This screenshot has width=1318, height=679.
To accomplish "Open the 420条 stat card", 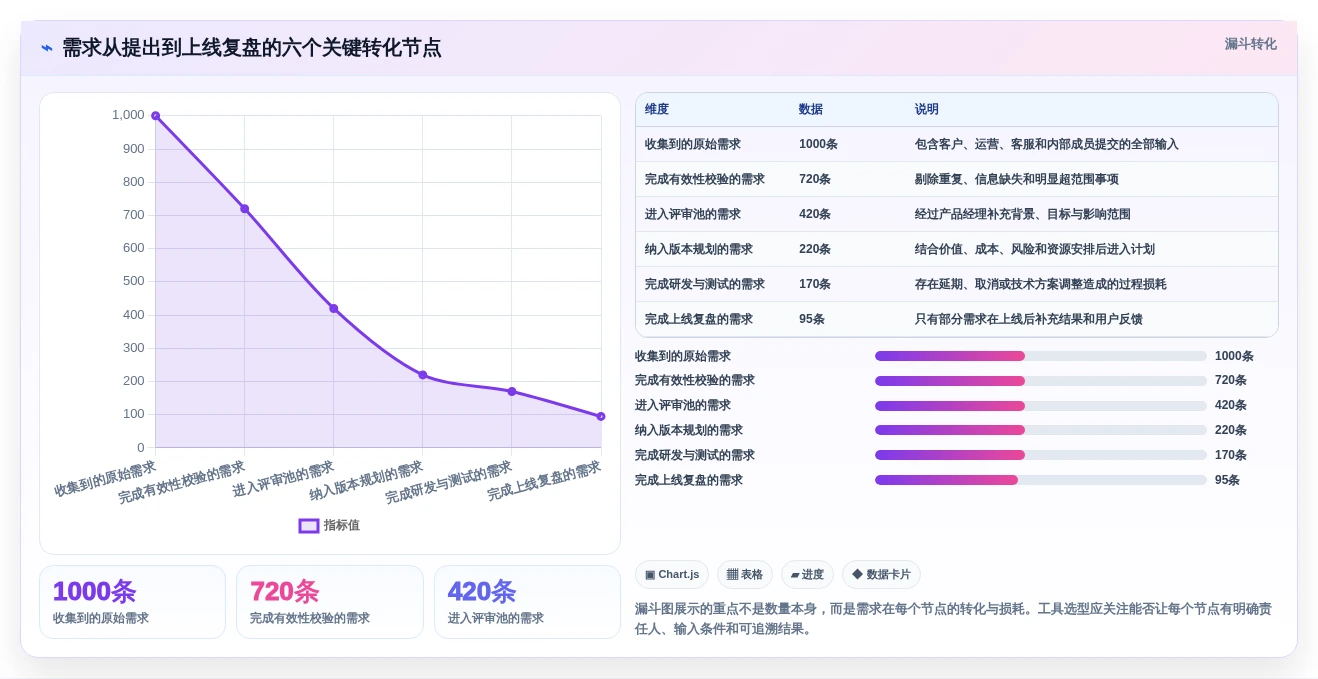I will [527, 602].
